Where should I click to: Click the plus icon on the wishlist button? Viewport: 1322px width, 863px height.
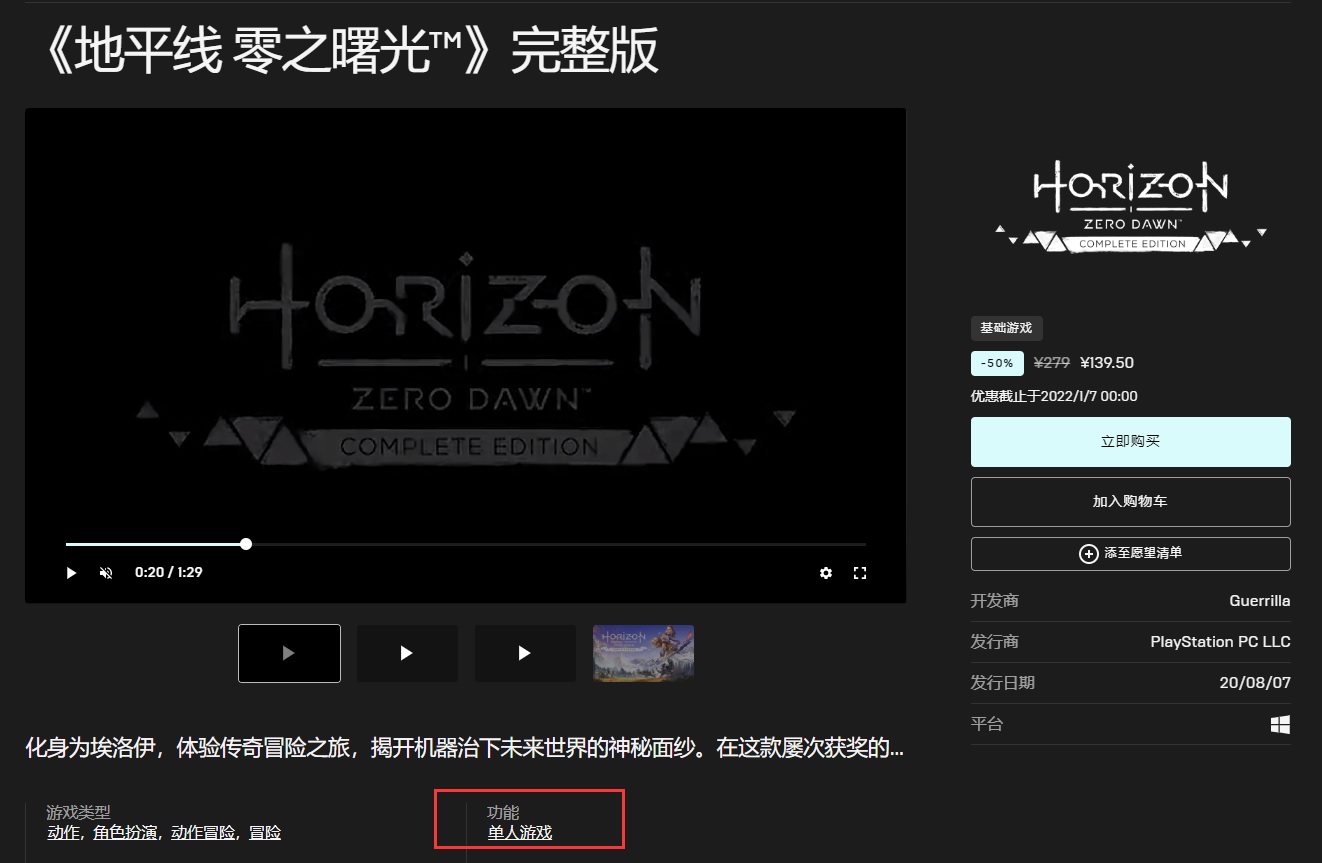coord(1089,553)
